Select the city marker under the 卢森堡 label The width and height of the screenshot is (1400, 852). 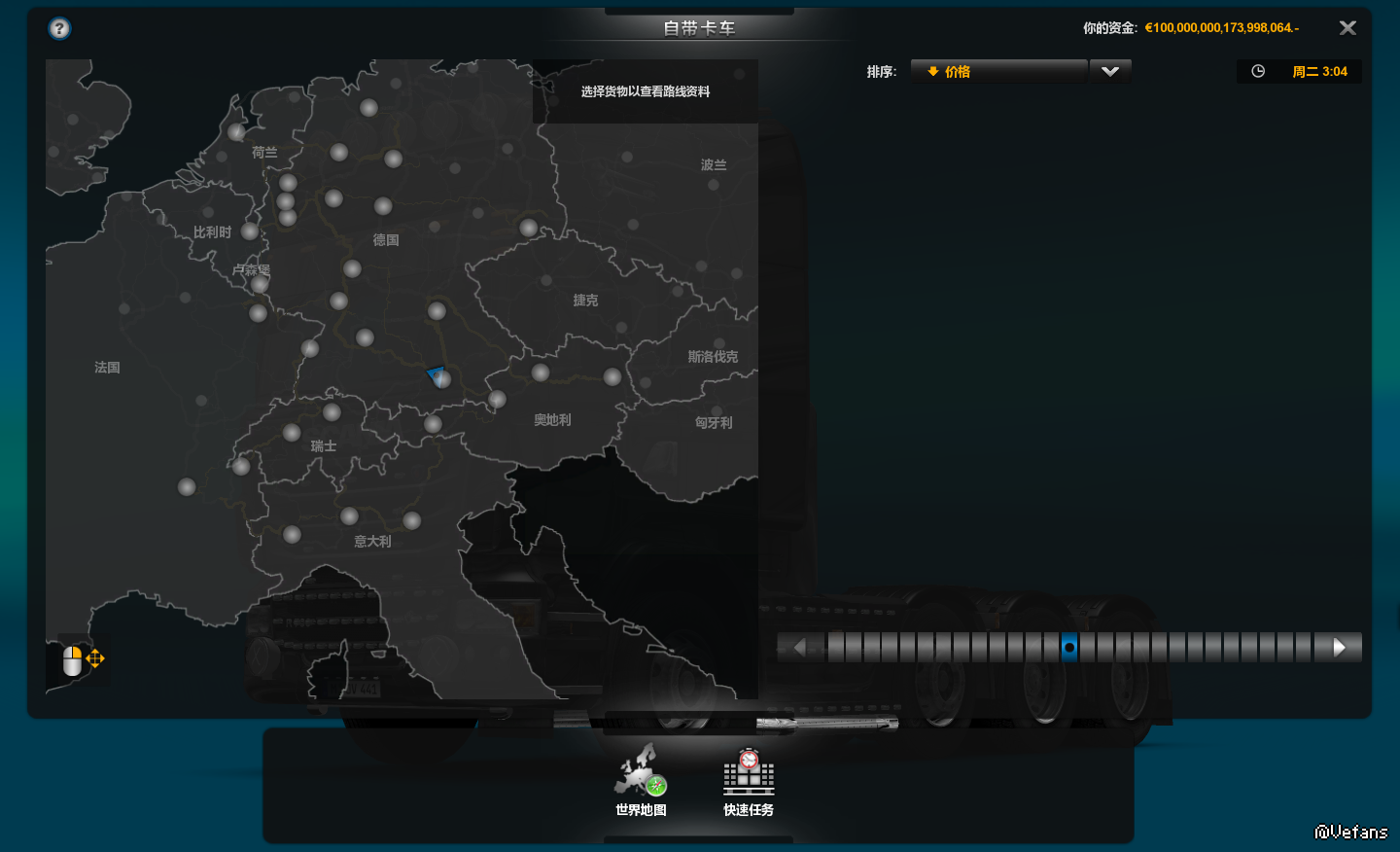tap(260, 285)
